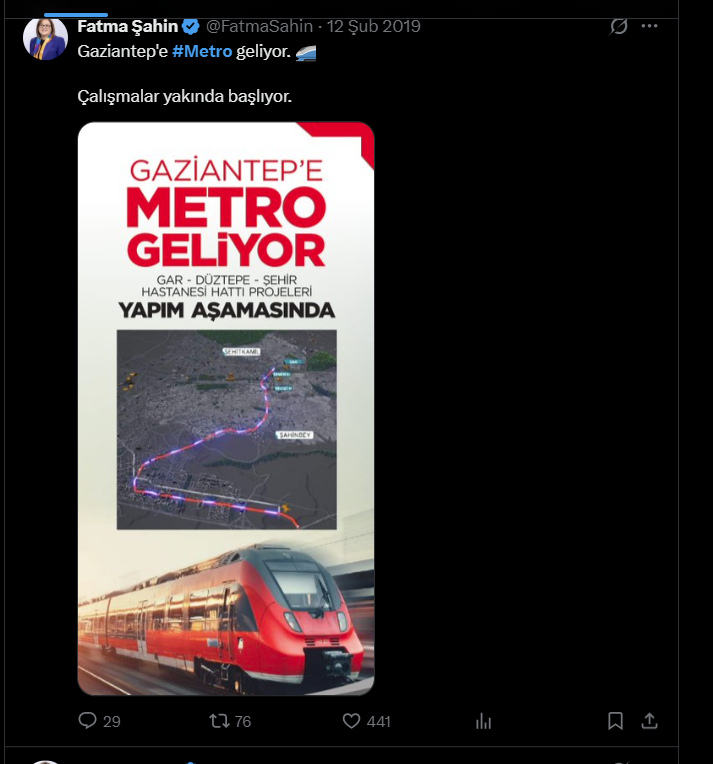The width and height of the screenshot is (713, 764).
Task: Open the three-dot more options menu
Action: [649, 26]
